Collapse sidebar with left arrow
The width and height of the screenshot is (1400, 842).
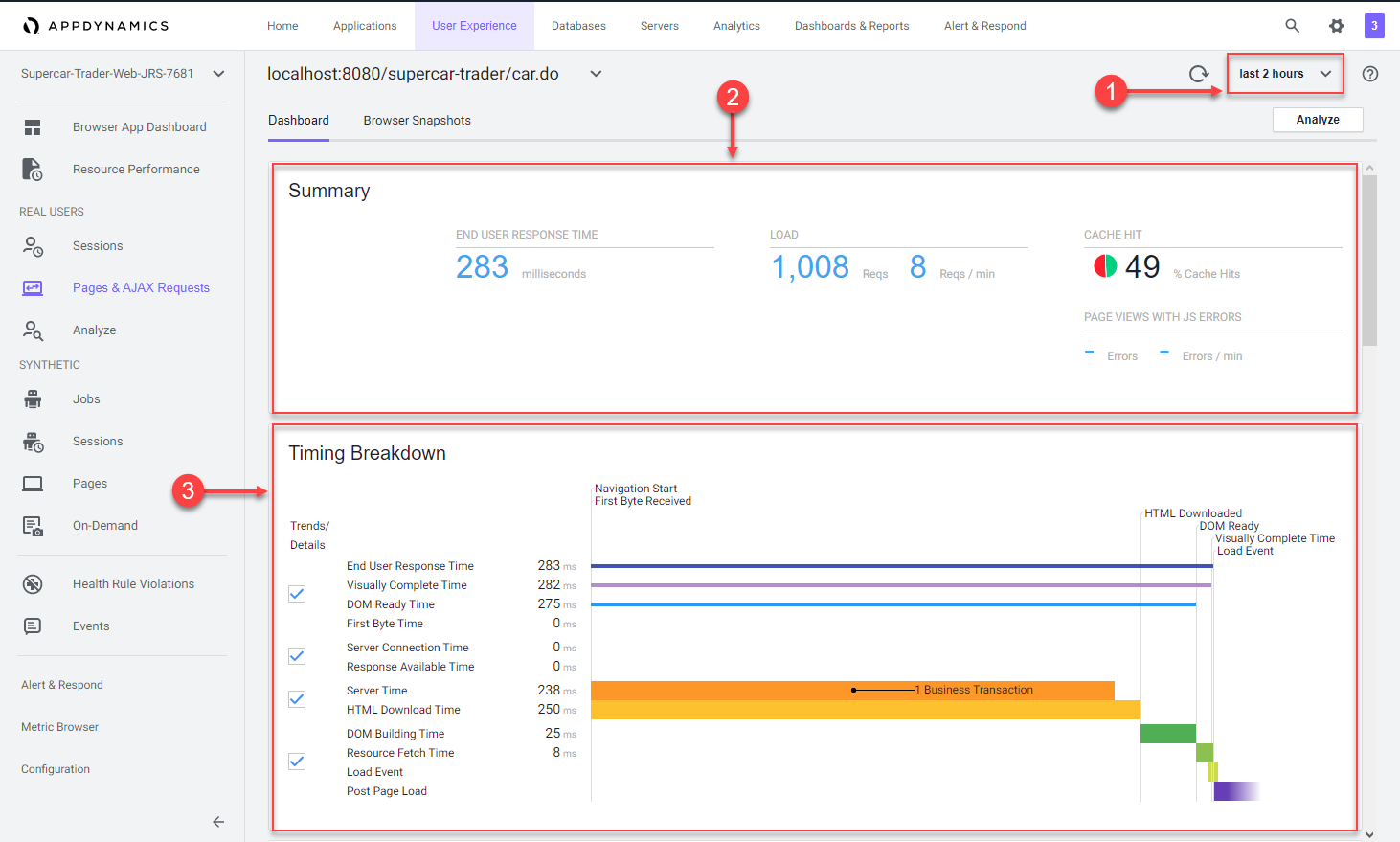(218, 822)
